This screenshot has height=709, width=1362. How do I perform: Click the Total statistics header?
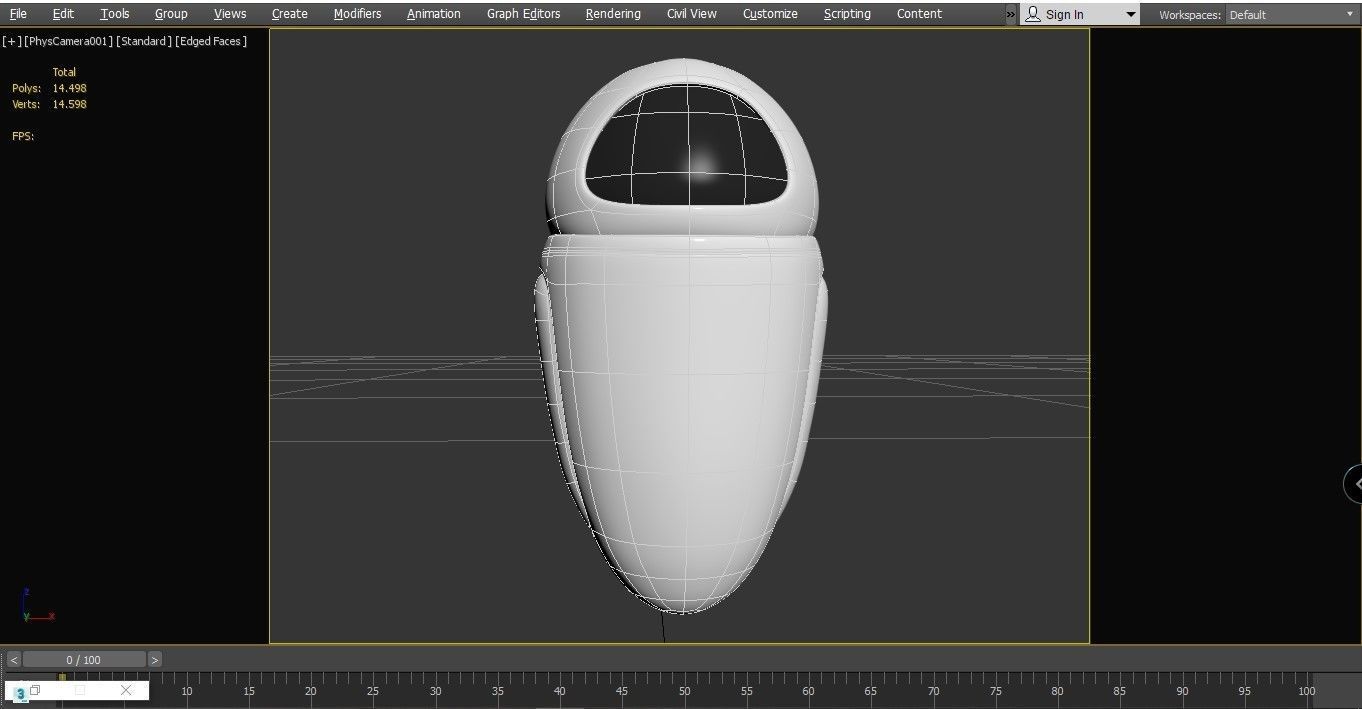coord(64,72)
